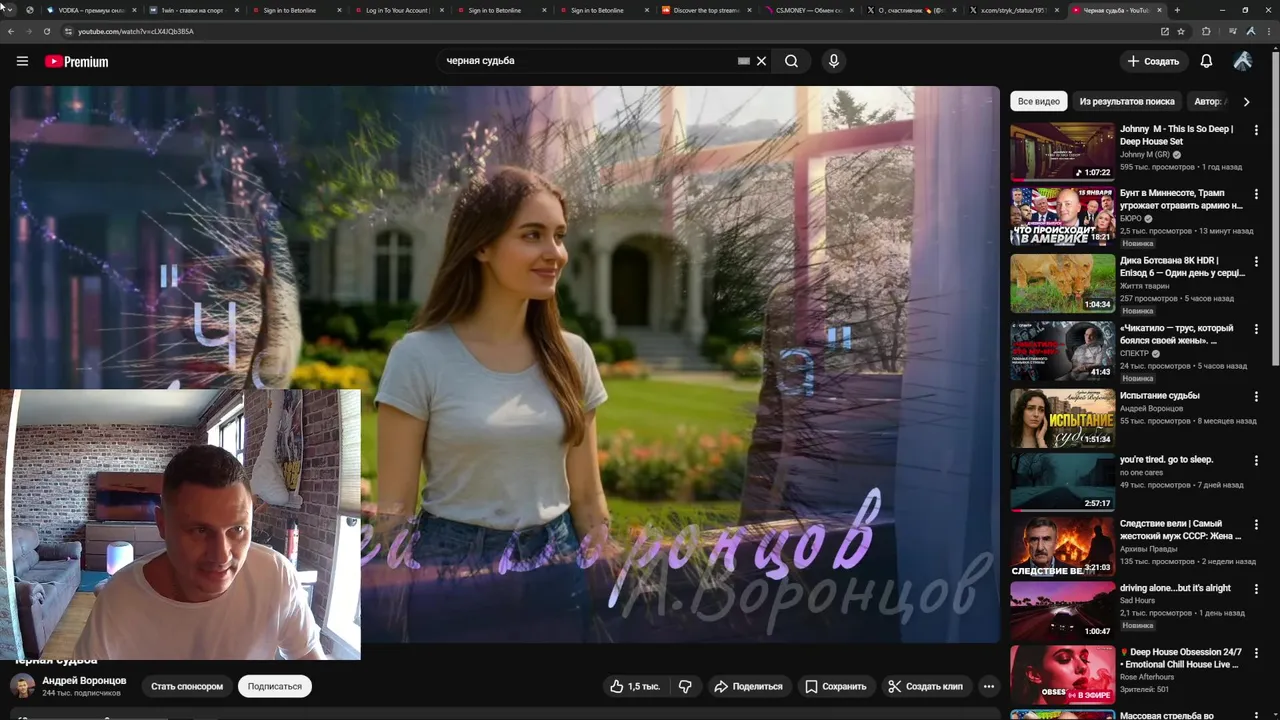The image size is (1280, 720).
Task: Open menu for 'Чикатило — трус' video
Action: click(x=1256, y=329)
